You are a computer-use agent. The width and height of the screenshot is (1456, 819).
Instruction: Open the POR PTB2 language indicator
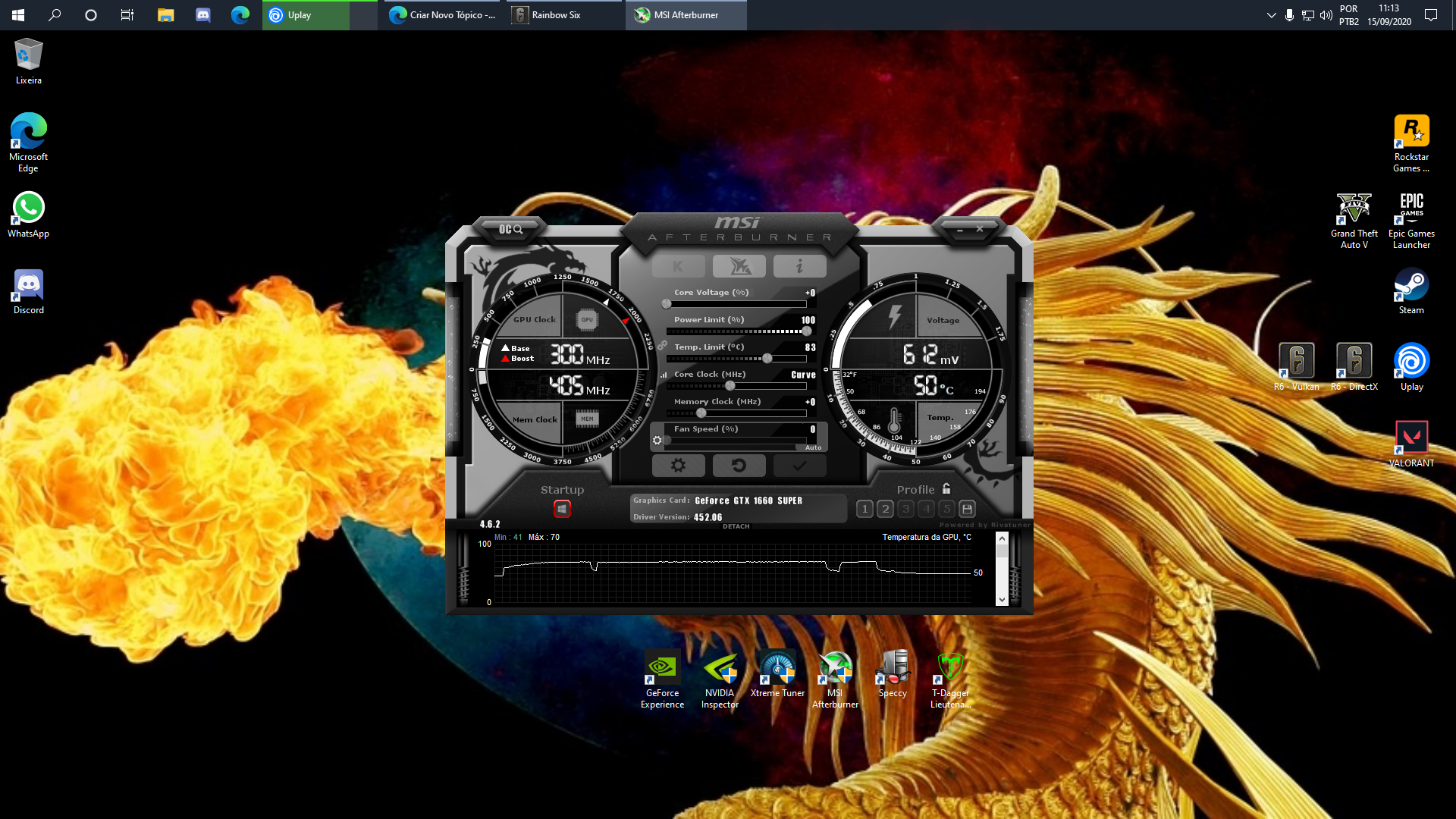tap(1349, 15)
